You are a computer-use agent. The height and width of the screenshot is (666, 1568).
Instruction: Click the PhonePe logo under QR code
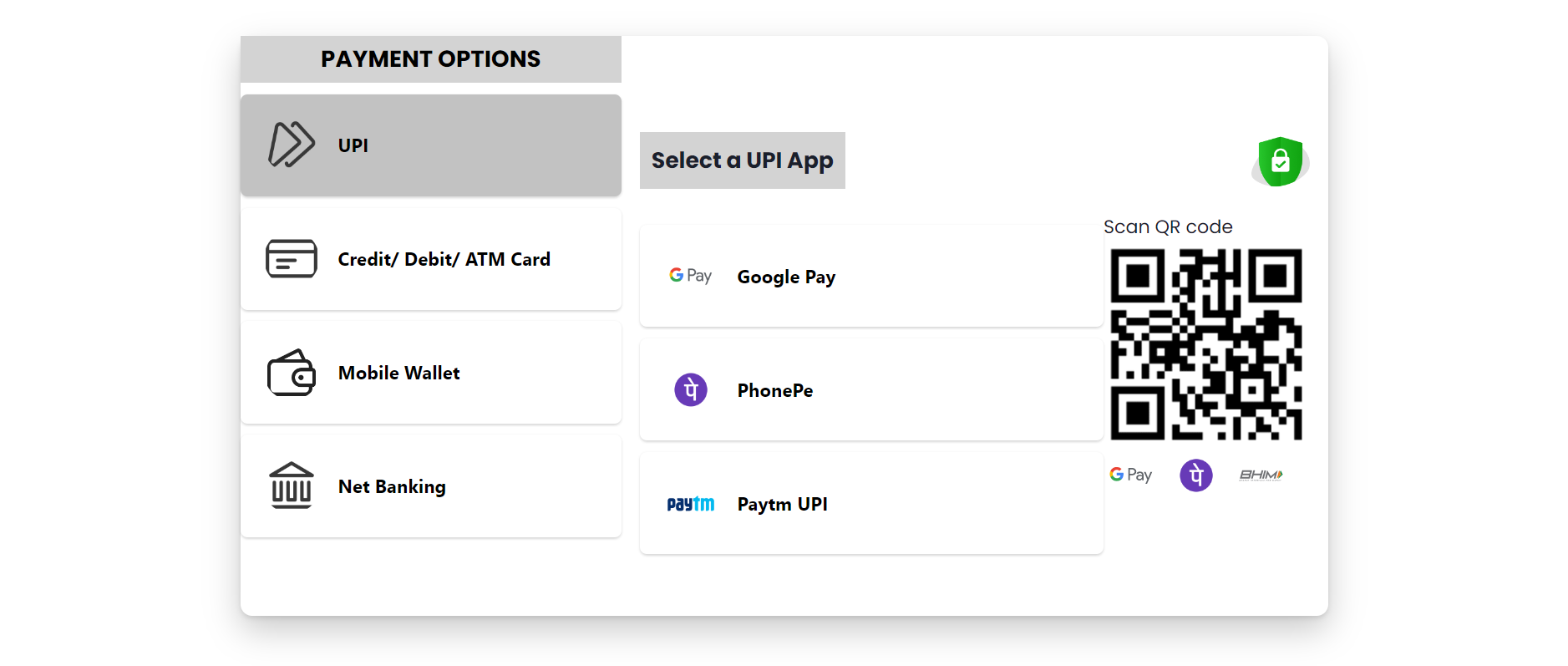coord(1196,475)
